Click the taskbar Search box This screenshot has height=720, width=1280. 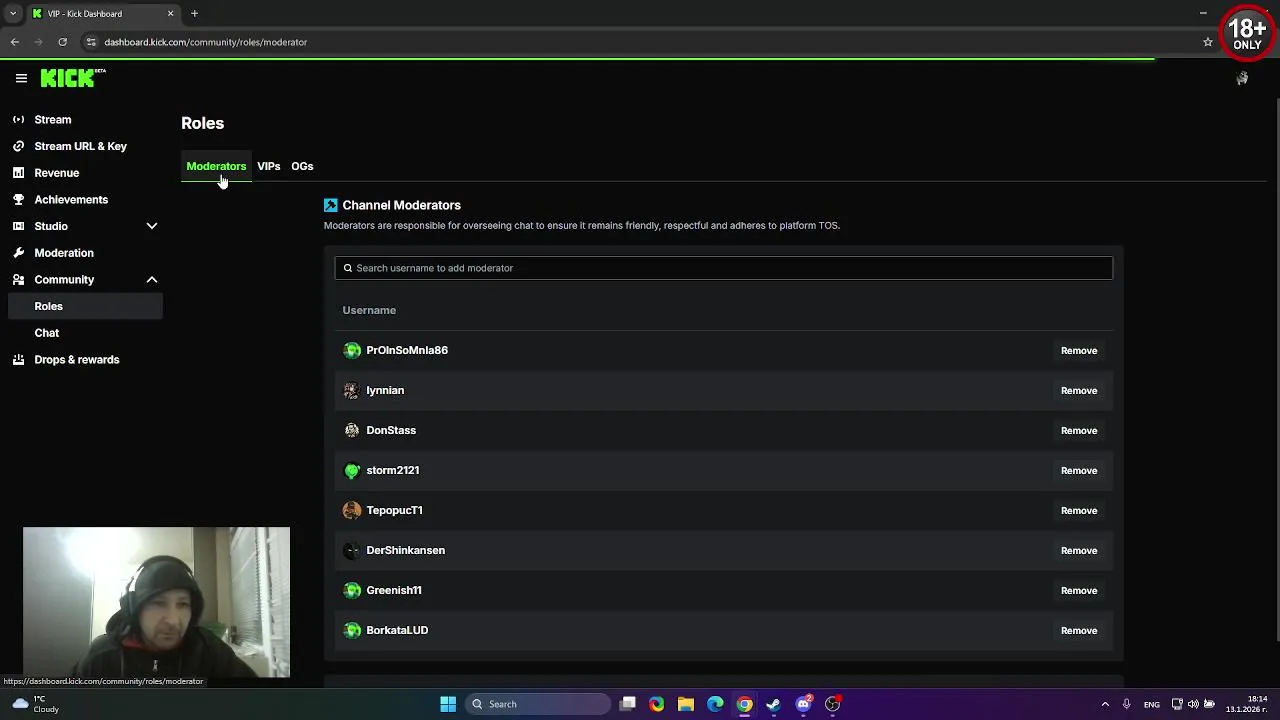538,704
